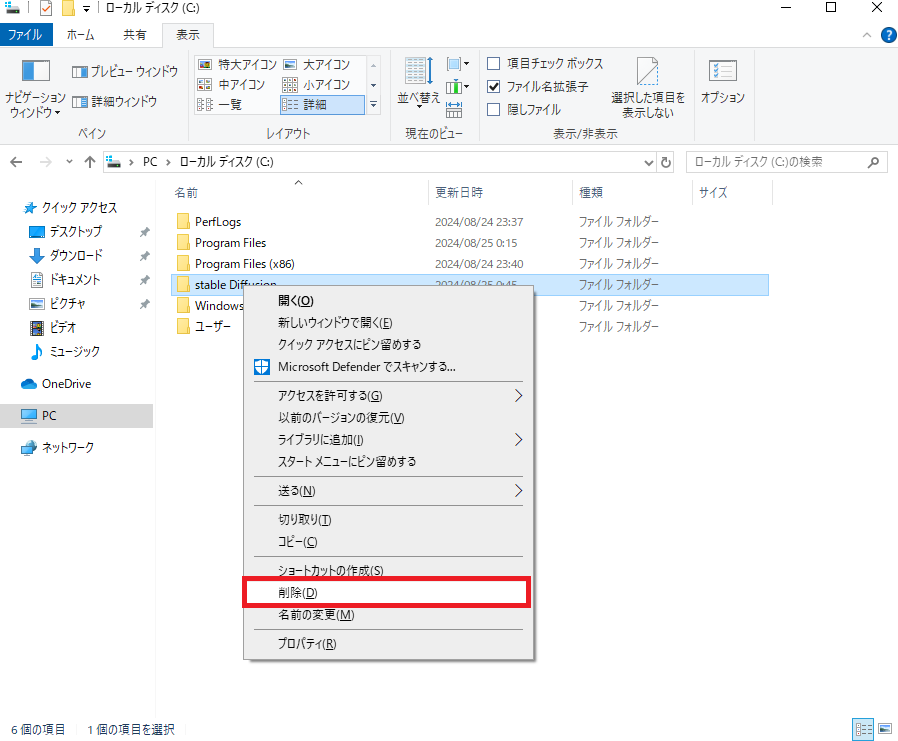Viewport: 898px width, 741px height.
Task: Select Properties (プロパティ) in the context menu
Action: pyautogui.click(x=306, y=644)
